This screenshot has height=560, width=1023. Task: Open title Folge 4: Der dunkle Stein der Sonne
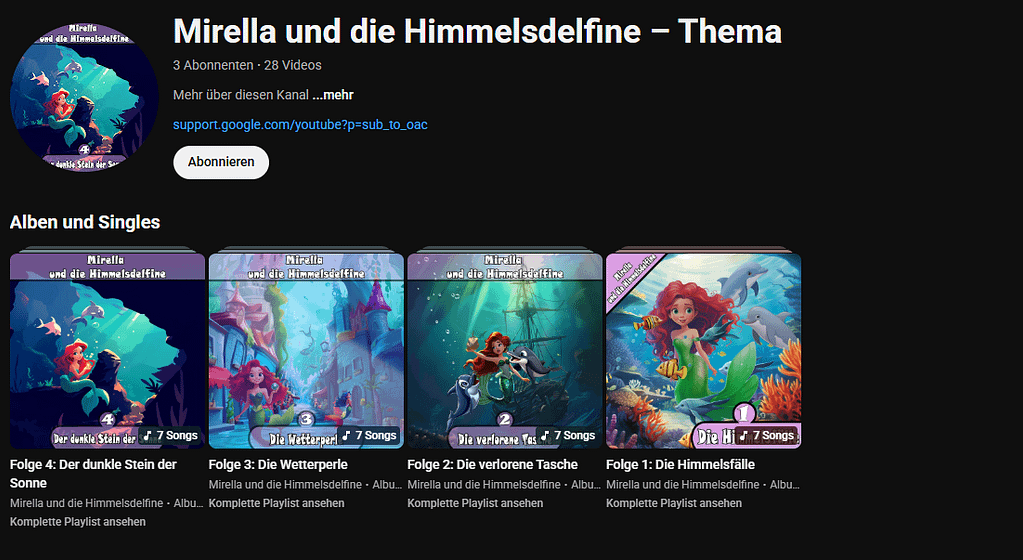tap(93, 474)
